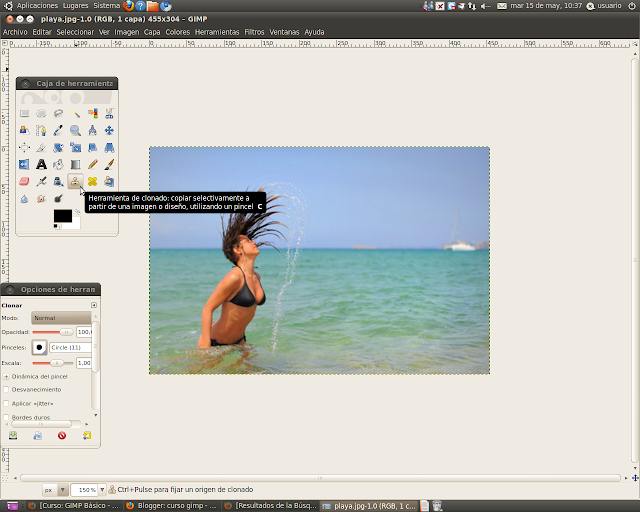The image size is (640, 512).
Task: Select the Perspective tool
Action: click(109, 147)
